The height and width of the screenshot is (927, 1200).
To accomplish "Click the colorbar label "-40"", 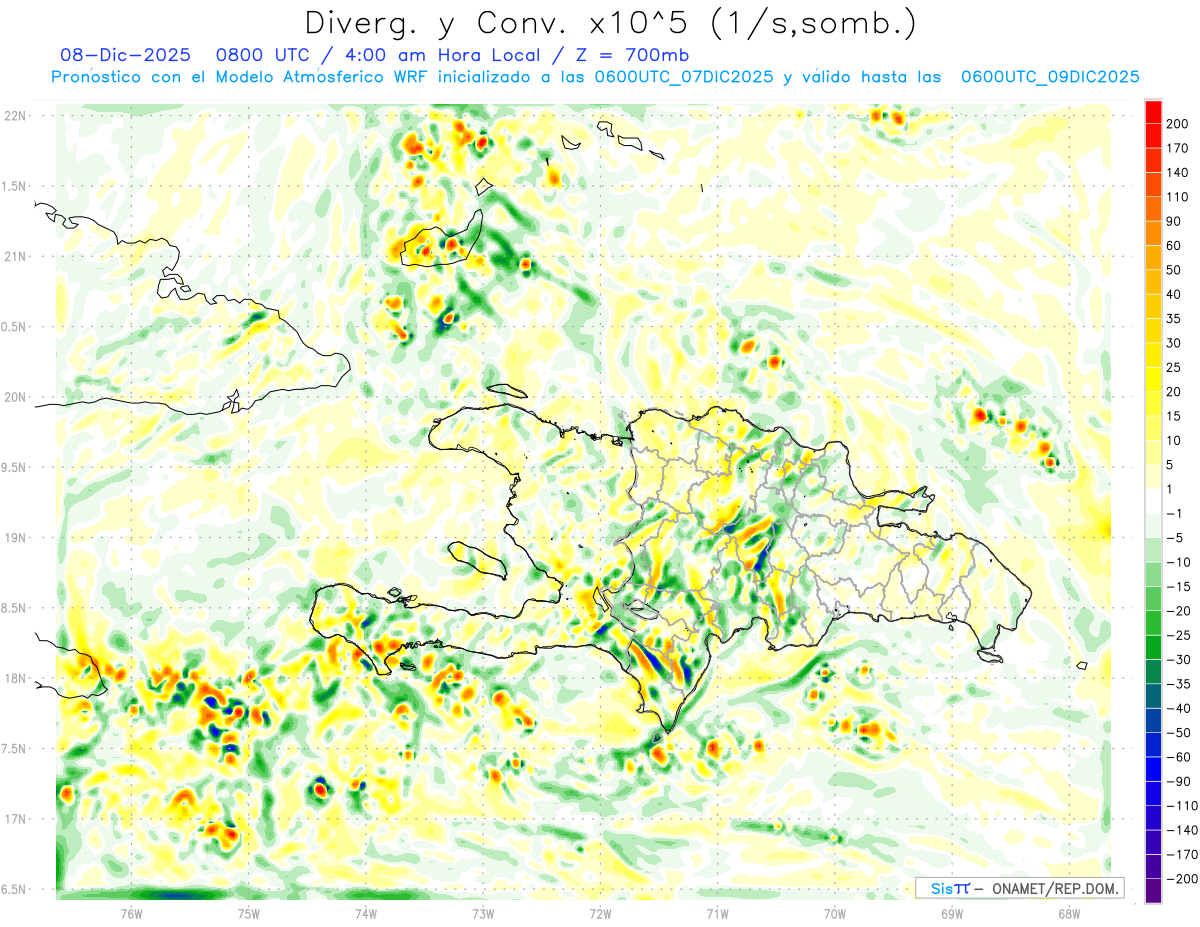I will [x=1180, y=708].
